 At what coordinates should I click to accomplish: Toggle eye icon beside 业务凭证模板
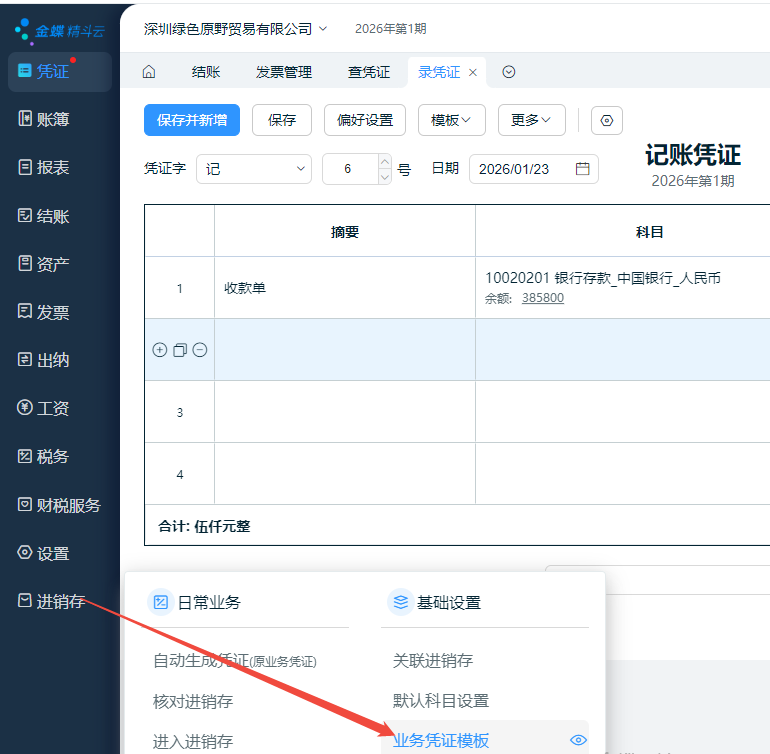[x=577, y=740]
